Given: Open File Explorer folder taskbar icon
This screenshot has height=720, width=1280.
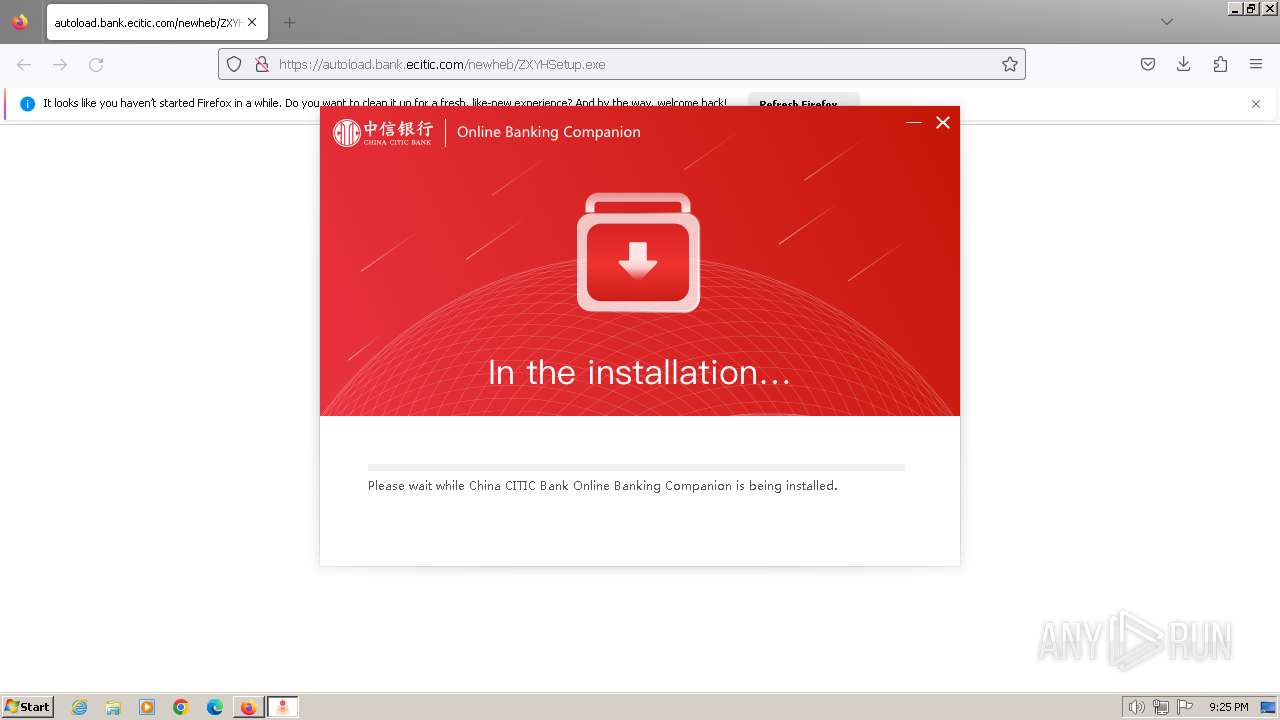Looking at the screenshot, I should tap(113, 707).
